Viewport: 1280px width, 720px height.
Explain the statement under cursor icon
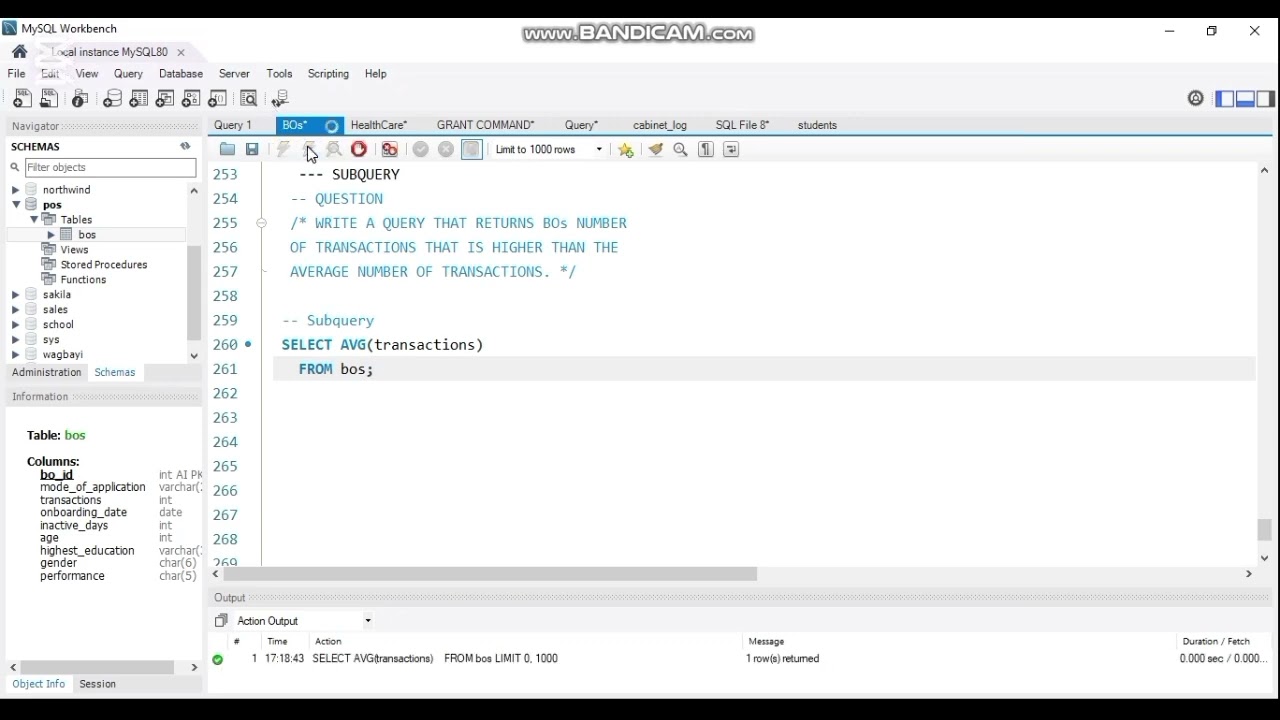click(x=334, y=149)
